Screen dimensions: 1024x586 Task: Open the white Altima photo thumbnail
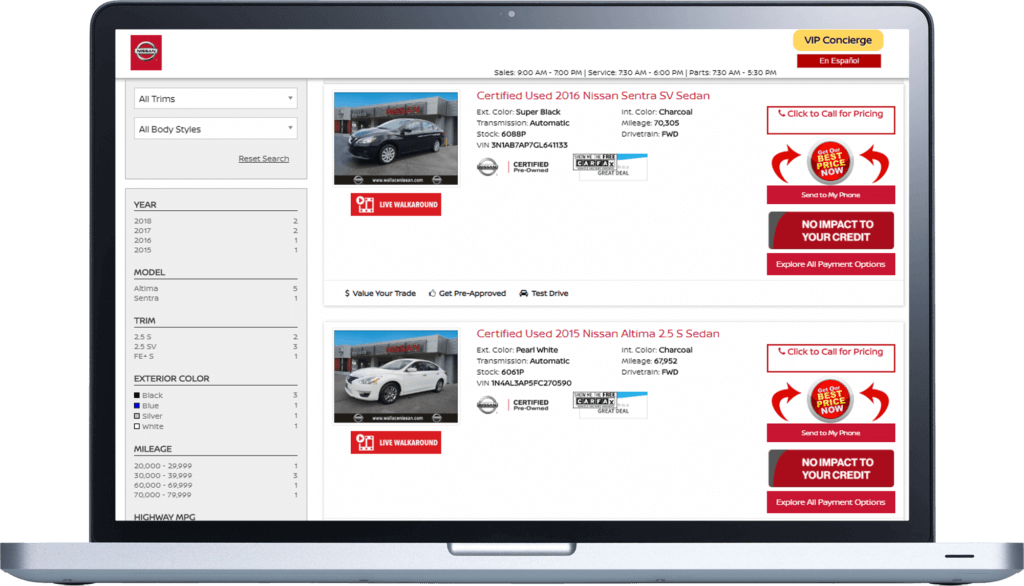click(396, 376)
